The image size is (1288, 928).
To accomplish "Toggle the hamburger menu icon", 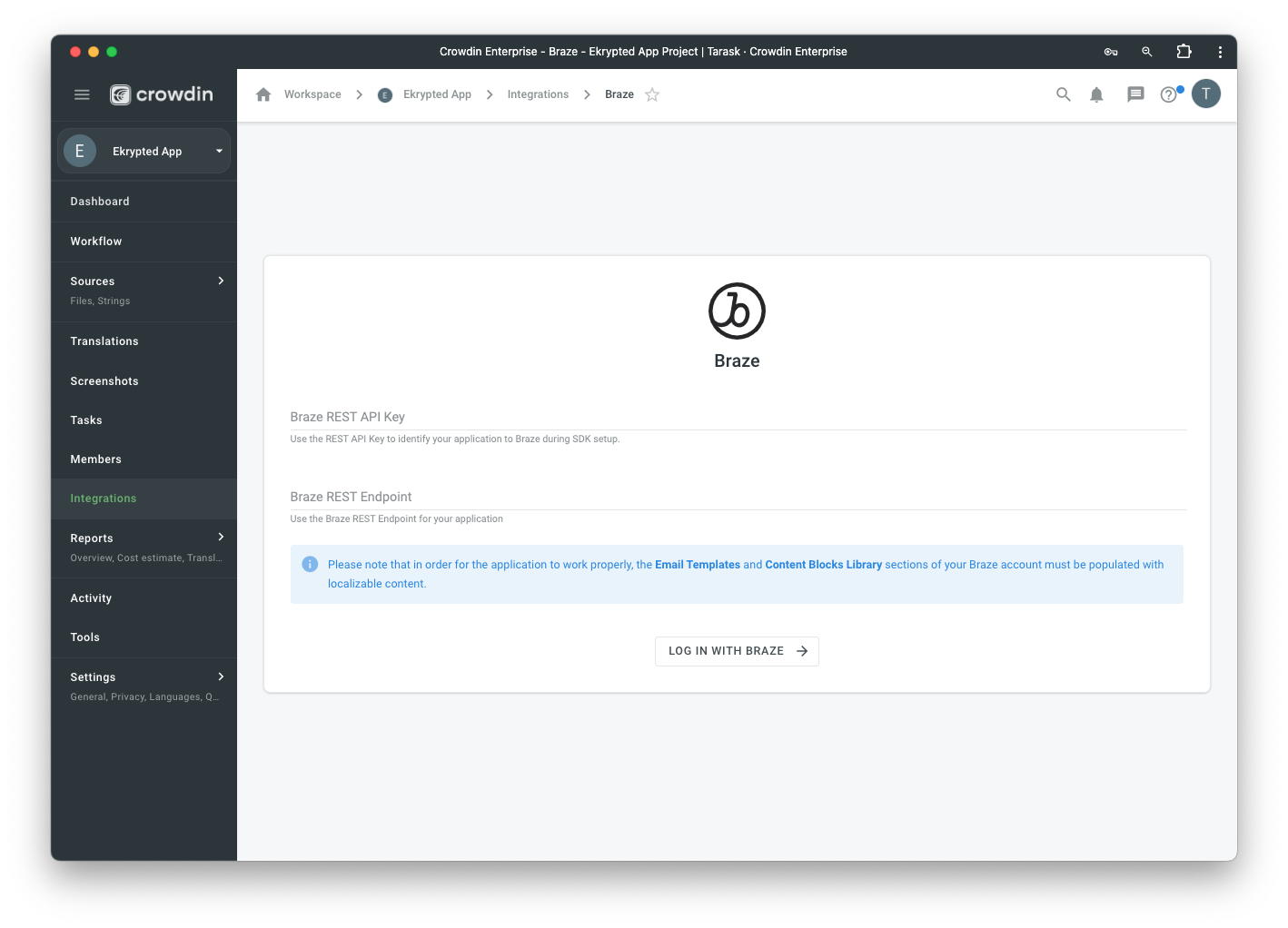I will point(82,94).
